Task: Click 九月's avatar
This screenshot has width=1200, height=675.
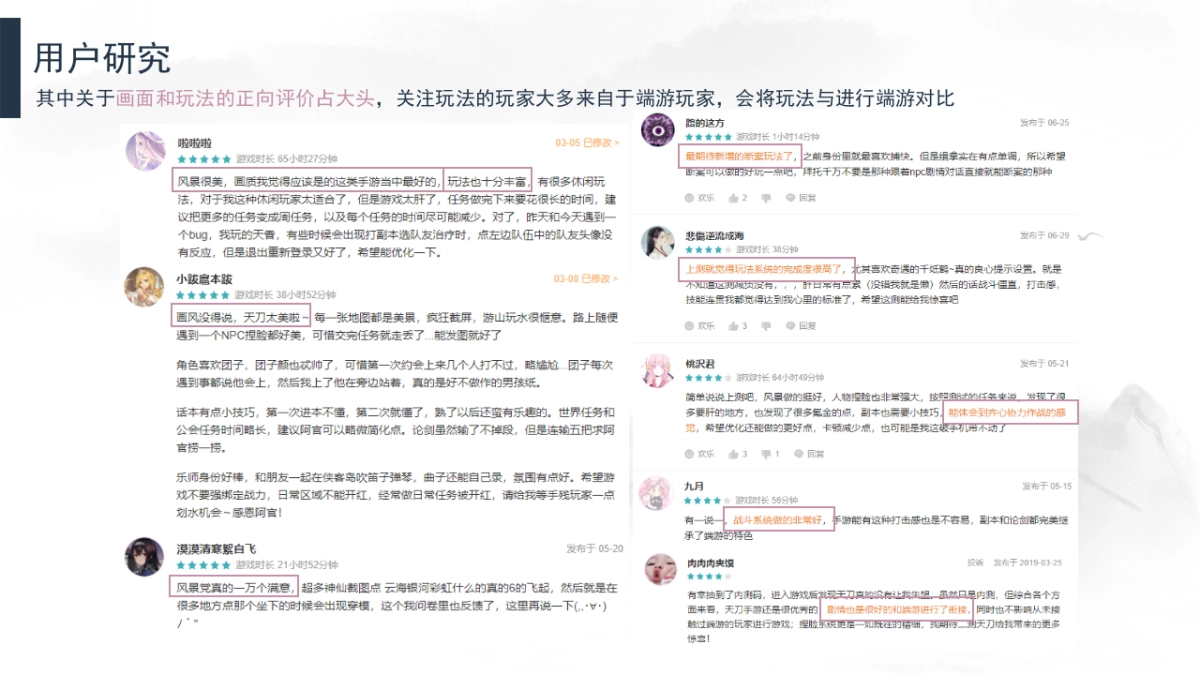Action: pyautogui.click(x=656, y=494)
